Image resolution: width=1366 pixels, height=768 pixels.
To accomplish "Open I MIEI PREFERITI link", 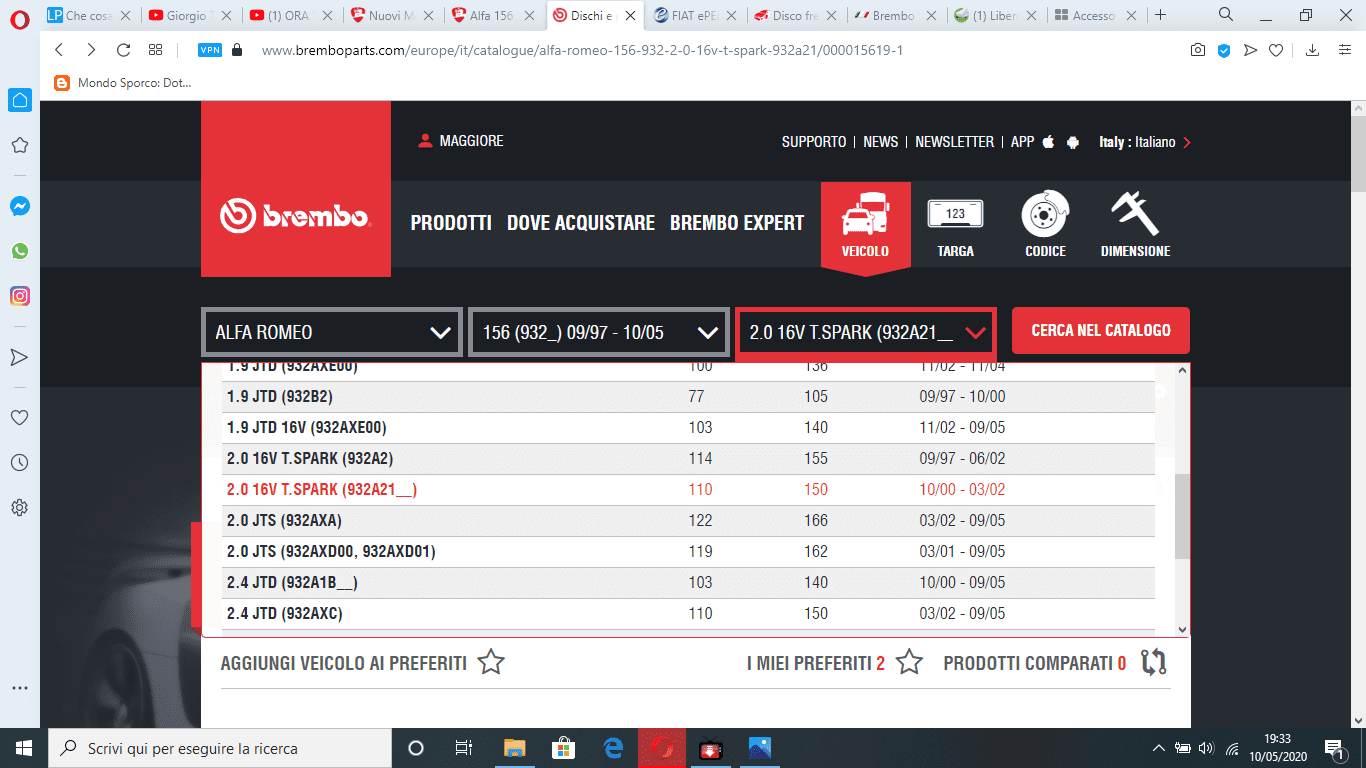I will click(833, 662).
